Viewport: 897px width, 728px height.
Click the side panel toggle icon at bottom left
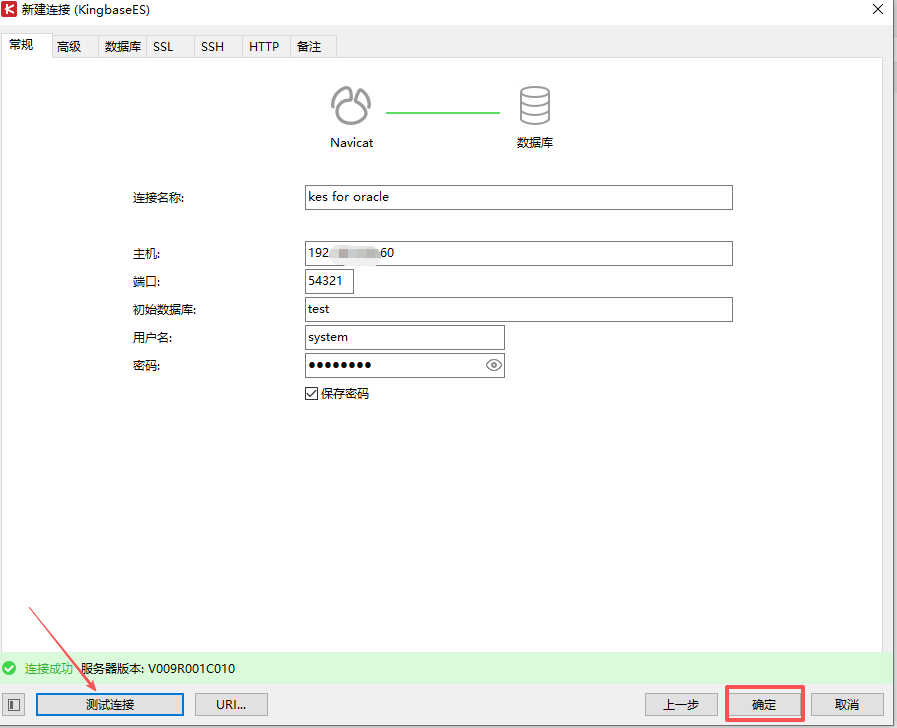14,705
